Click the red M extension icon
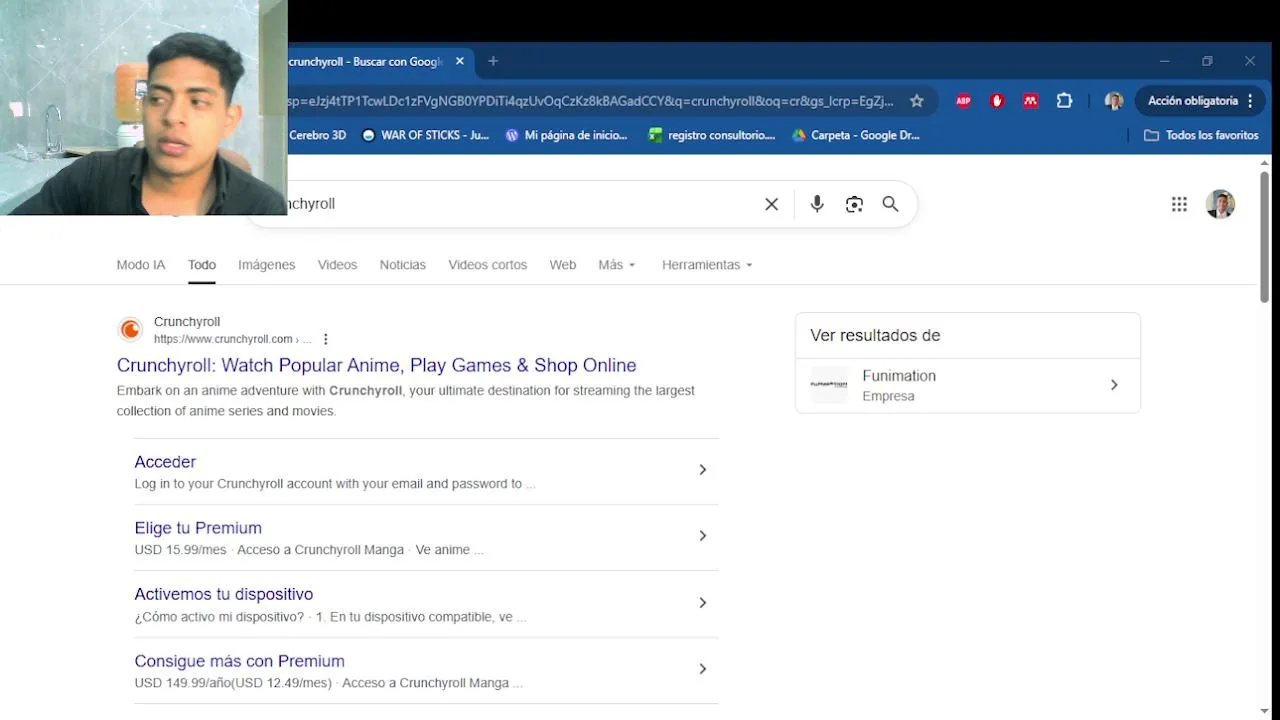Image resolution: width=1280 pixels, height=720 pixels. pyautogui.click(x=1030, y=101)
